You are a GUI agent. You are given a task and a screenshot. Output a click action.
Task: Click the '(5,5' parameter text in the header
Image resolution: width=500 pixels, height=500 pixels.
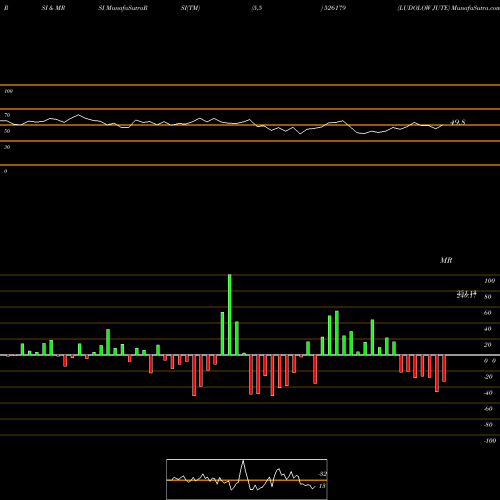(x=256, y=8)
